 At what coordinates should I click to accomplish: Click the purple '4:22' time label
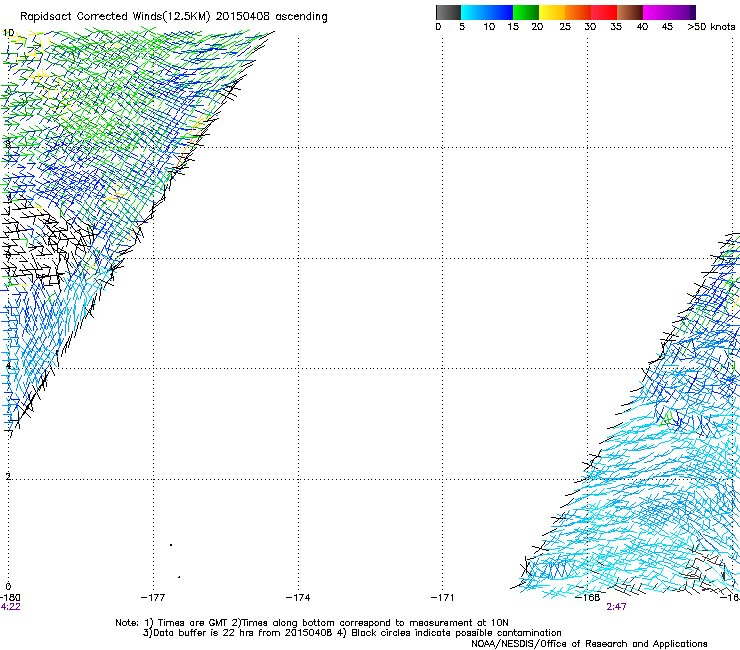[10, 607]
